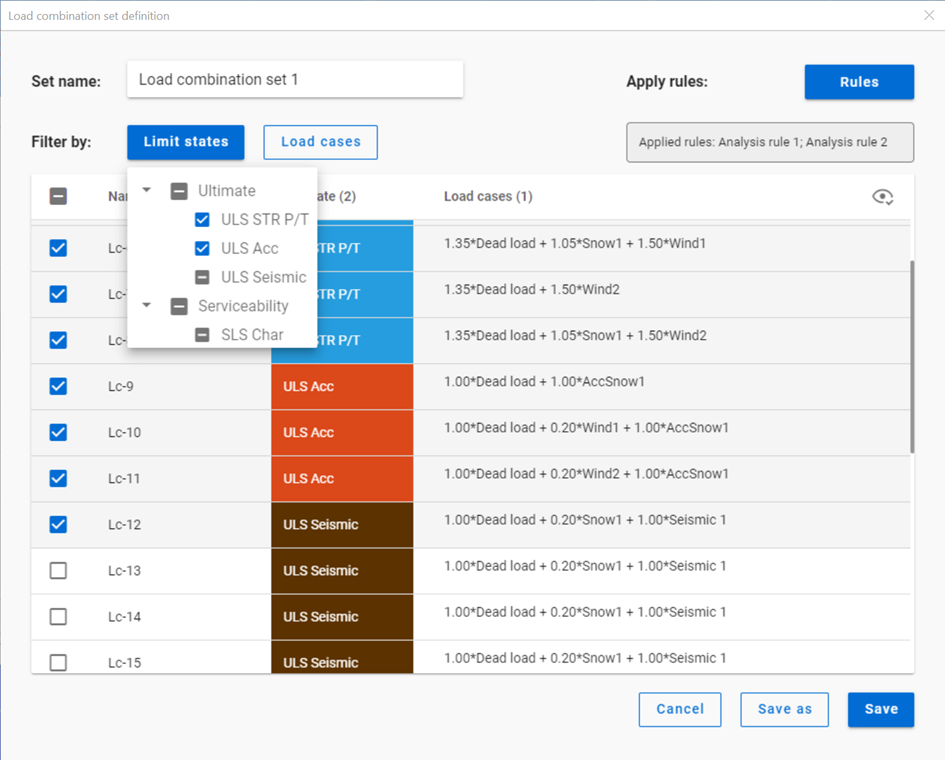Uncheck ULS Acc in filter dropdown

[x=202, y=248]
